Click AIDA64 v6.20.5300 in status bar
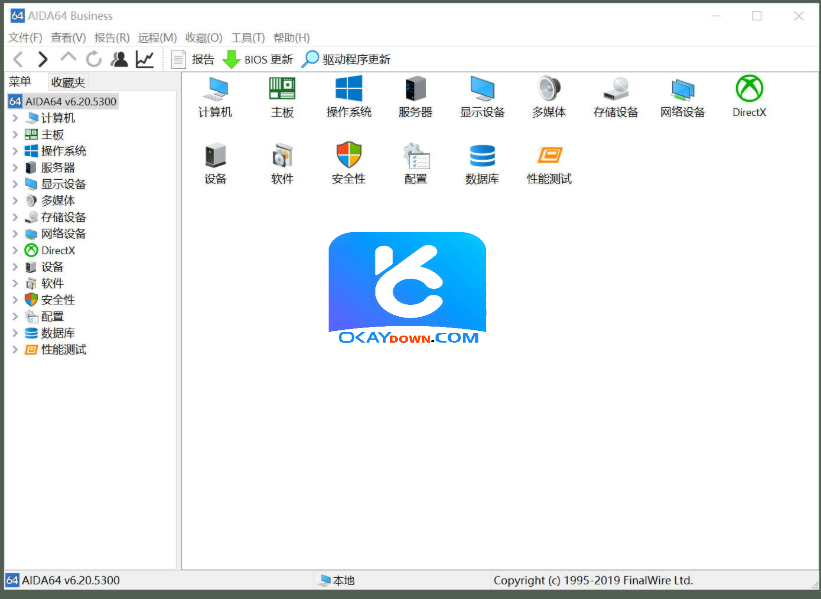 click(63, 580)
